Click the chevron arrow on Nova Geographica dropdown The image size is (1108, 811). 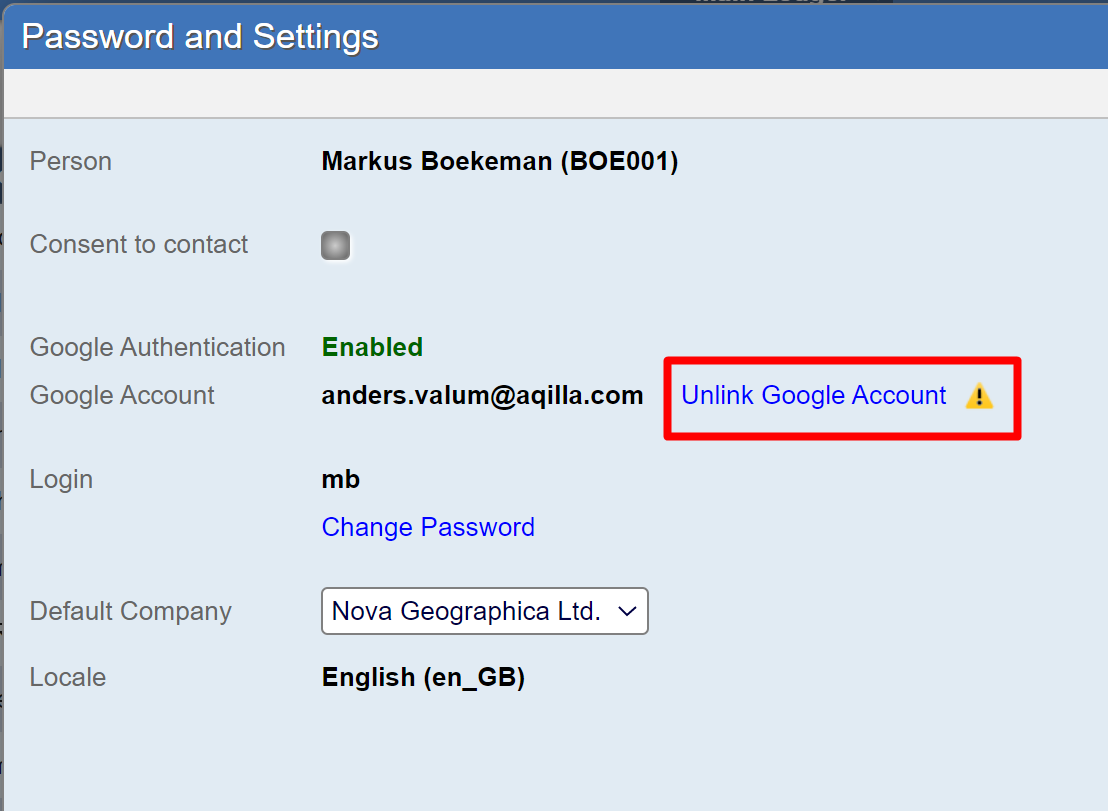click(x=628, y=611)
